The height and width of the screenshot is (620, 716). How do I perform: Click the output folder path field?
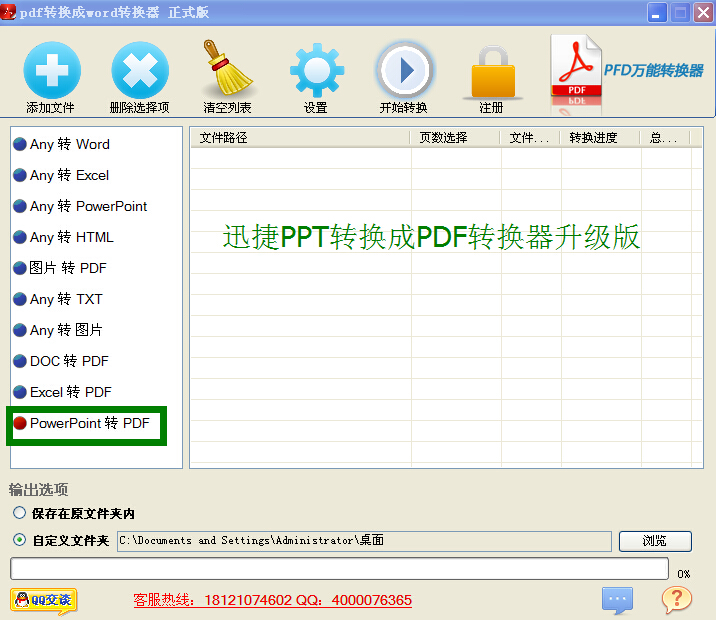coord(364,541)
